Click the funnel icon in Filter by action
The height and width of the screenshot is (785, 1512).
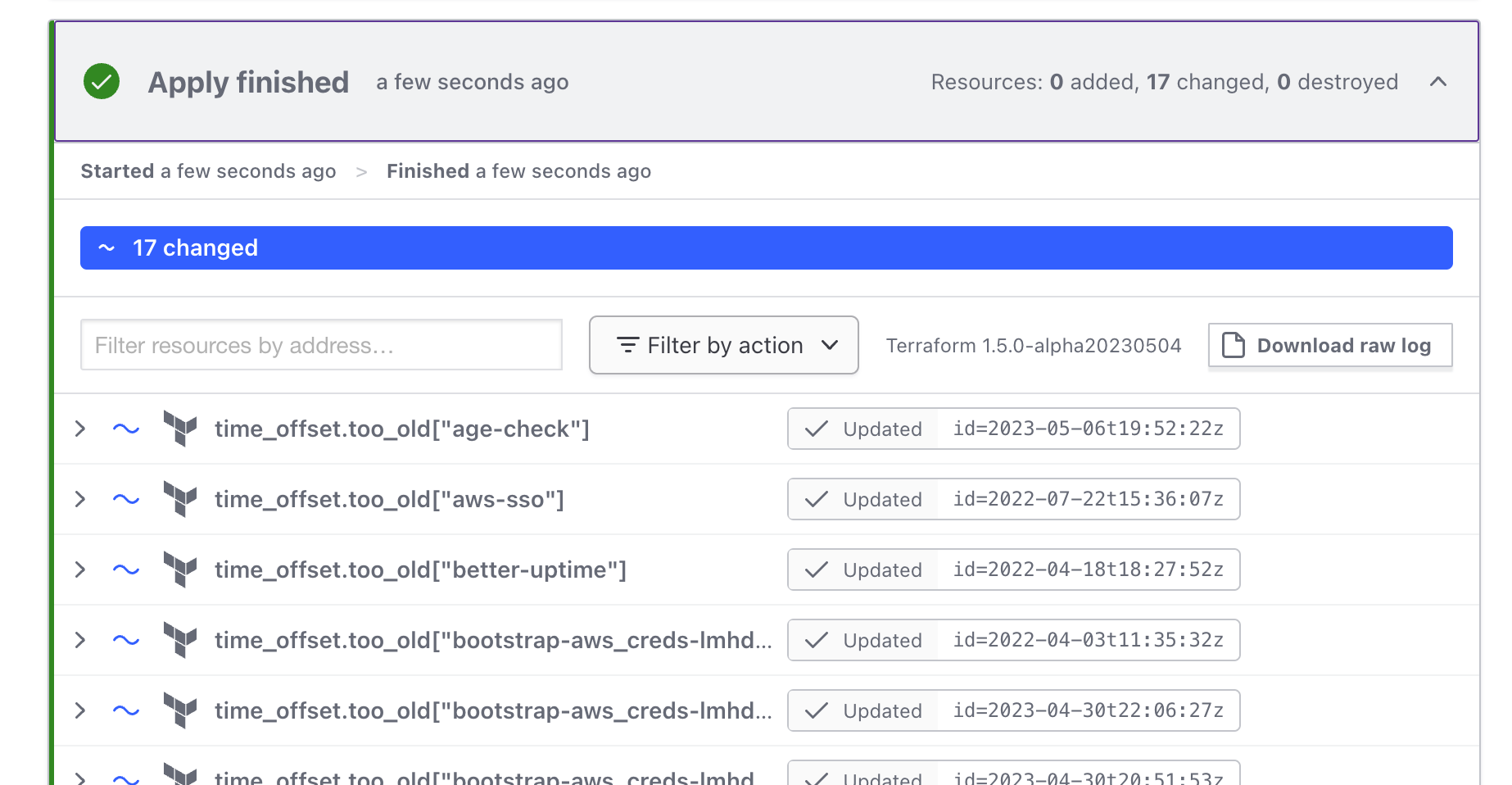click(627, 345)
